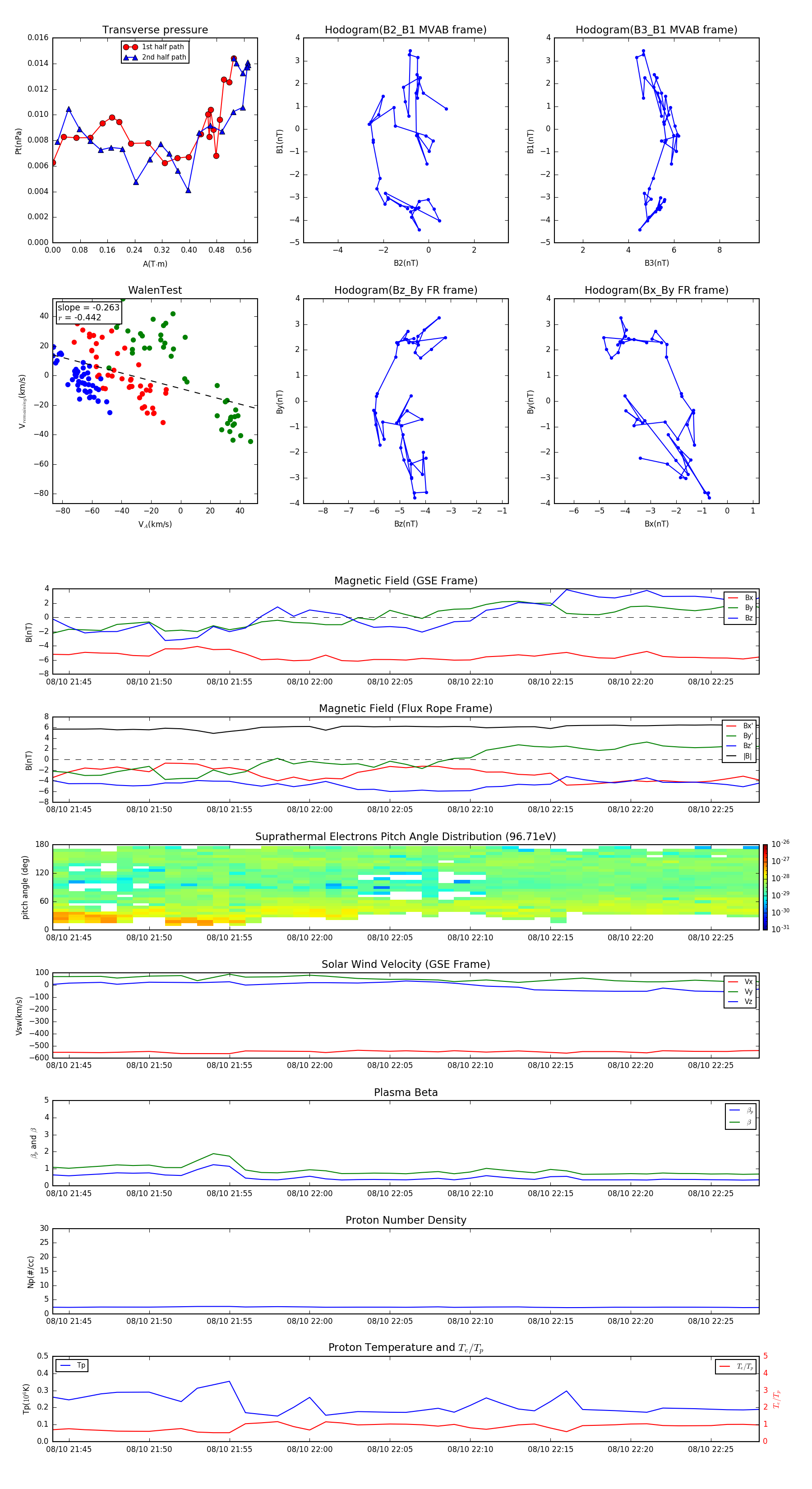Image resolution: width=812 pixels, height=1489 pixels.
Task: Click the '0.016' tick on Transverse pressure axis
Action: 38,37
